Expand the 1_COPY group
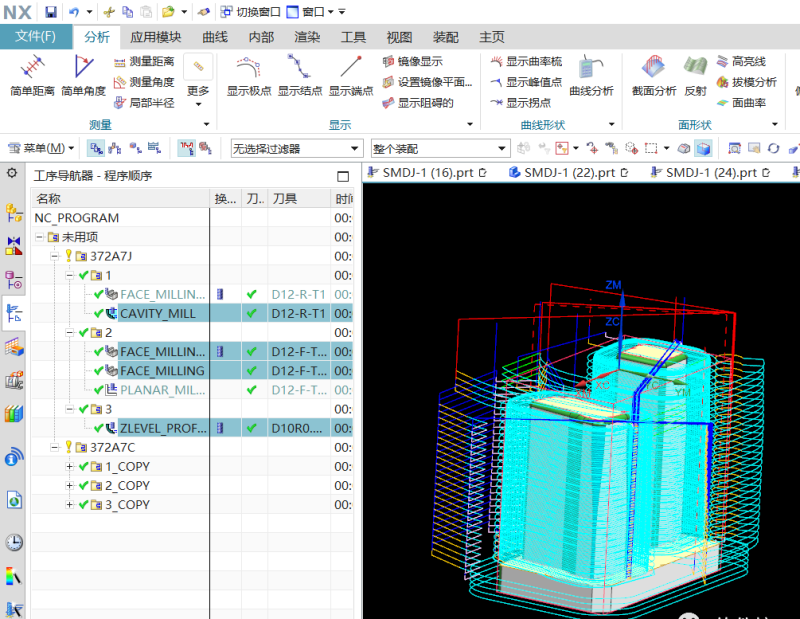Image resolution: width=800 pixels, height=619 pixels. 69,466
